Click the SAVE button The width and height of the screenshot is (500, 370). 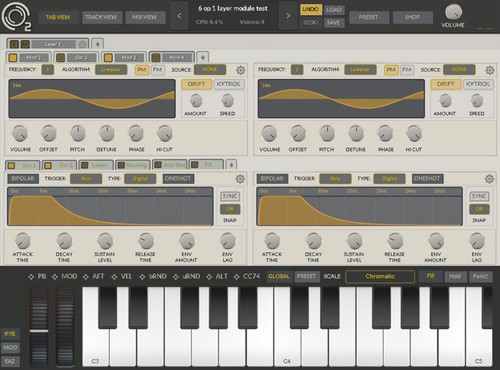(x=334, y=23)
